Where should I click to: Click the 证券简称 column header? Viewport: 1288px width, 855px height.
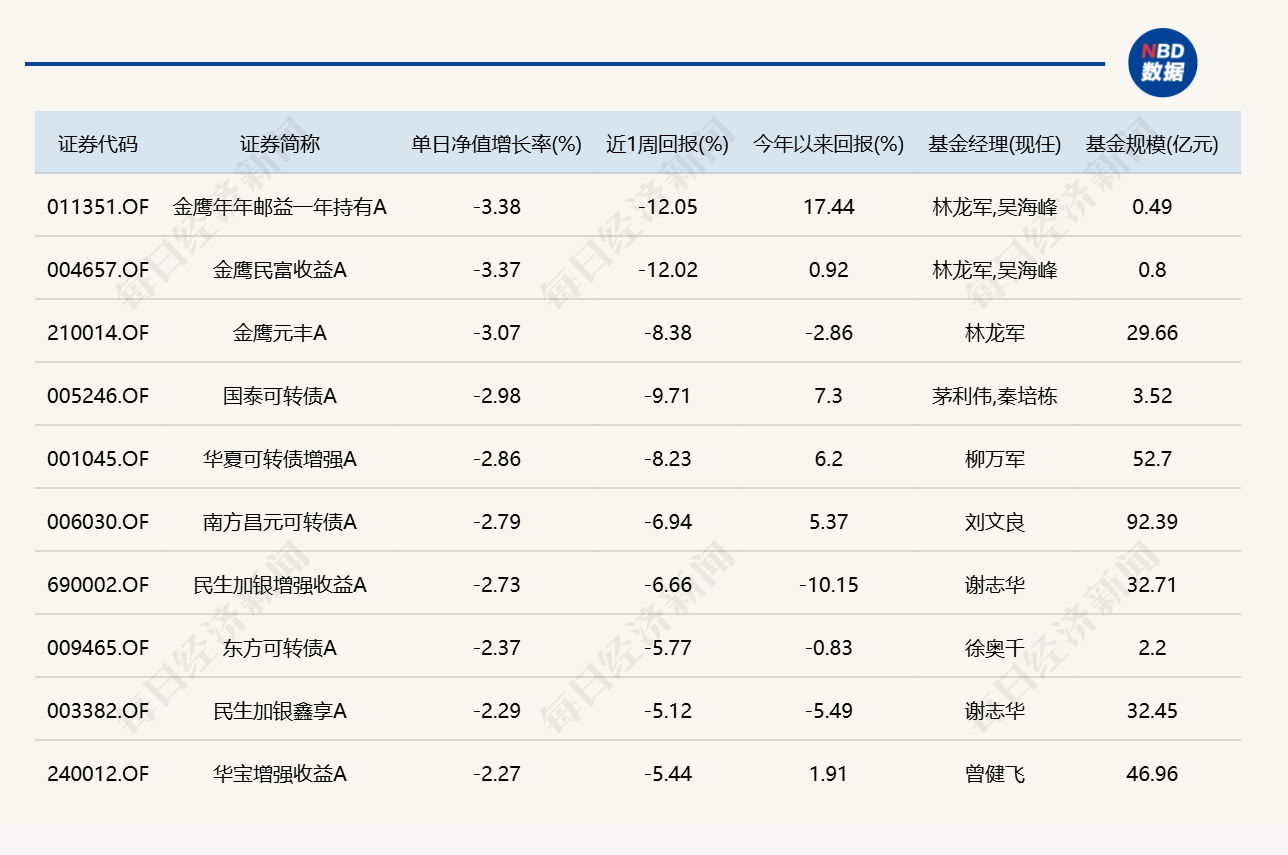[x=280, y=144]
